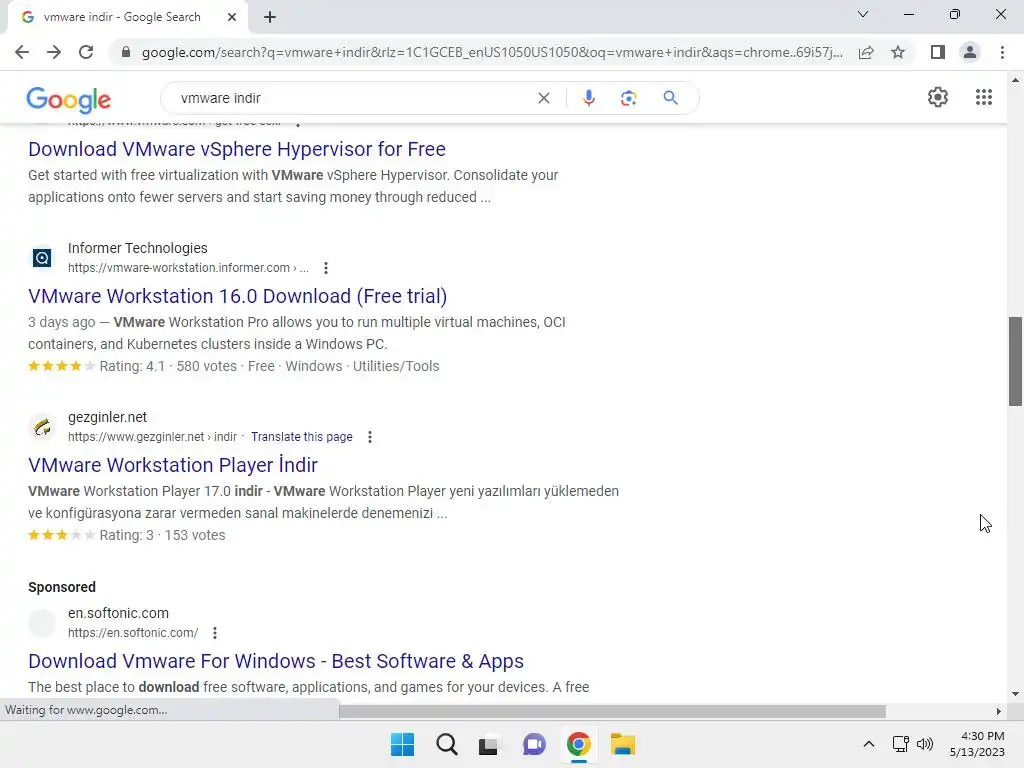The image size is (1024, 768).
Task: Open the clock and date flyout
Action: coord(978,744)
